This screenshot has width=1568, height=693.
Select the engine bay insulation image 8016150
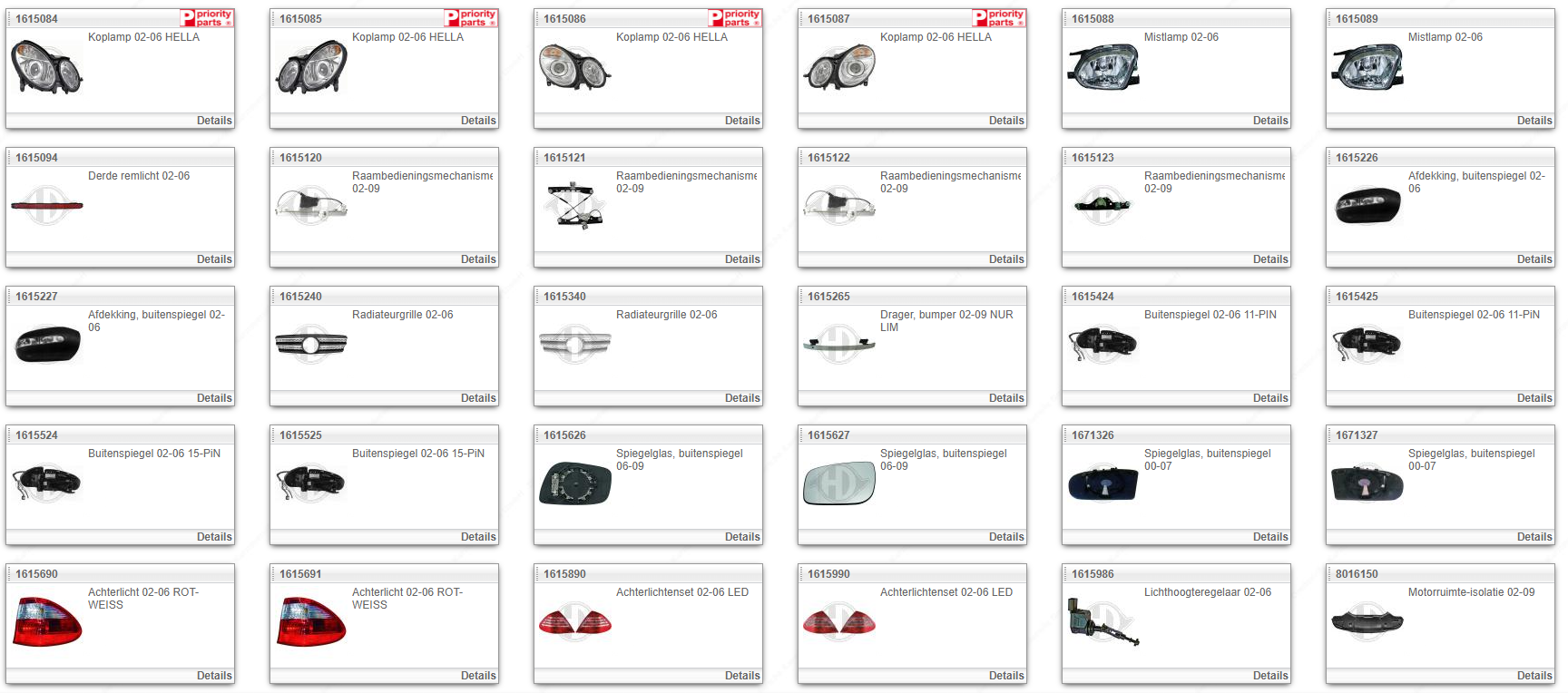[x=1367, y=622]
